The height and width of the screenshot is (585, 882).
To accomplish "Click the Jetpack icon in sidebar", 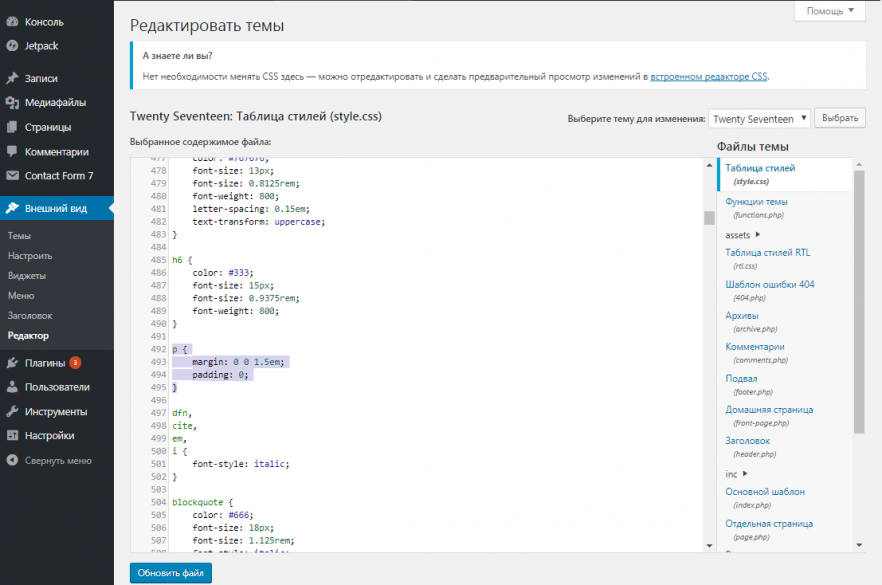I will [x=12, y=45].
